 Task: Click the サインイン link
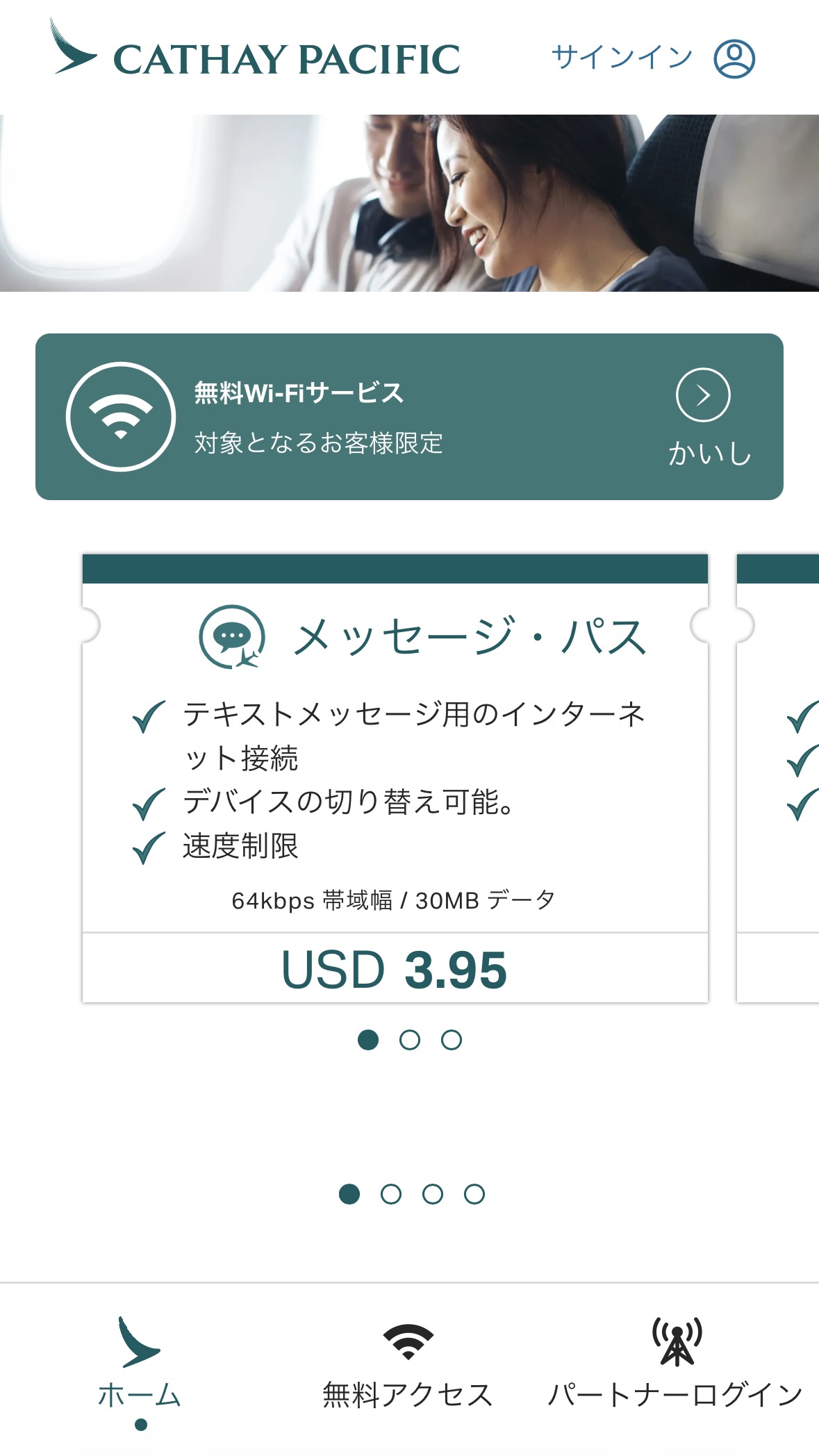pyautogui.click(x=622, y=58)
